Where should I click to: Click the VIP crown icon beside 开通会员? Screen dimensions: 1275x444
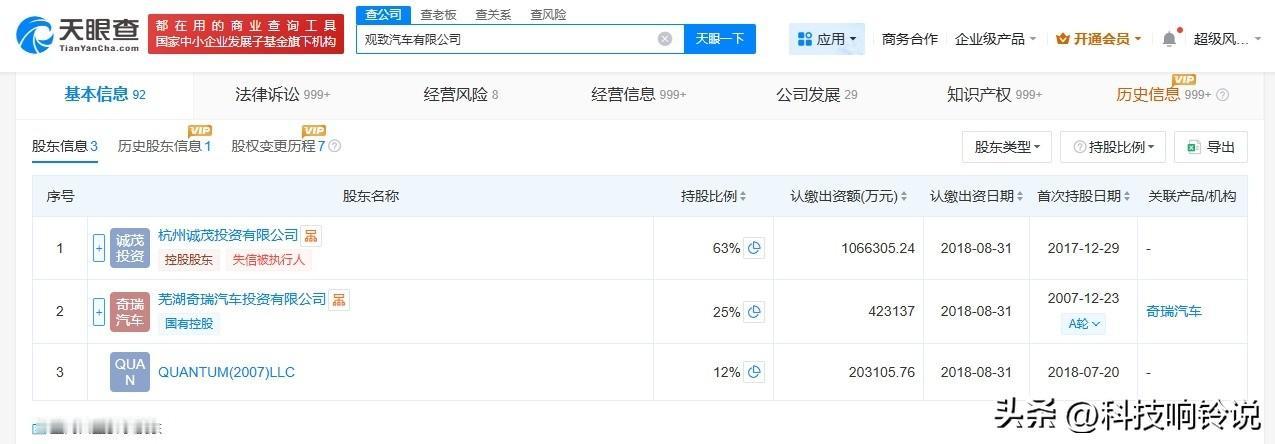pos(1063,39)
